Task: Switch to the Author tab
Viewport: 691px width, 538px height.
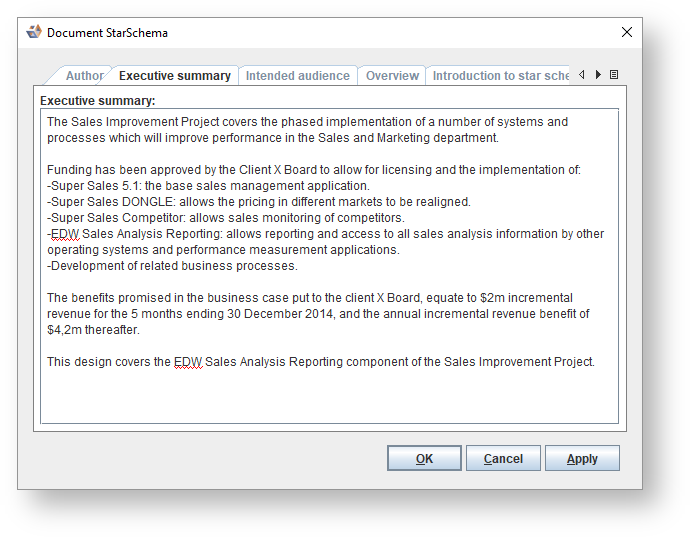Action: click(84, 76)
